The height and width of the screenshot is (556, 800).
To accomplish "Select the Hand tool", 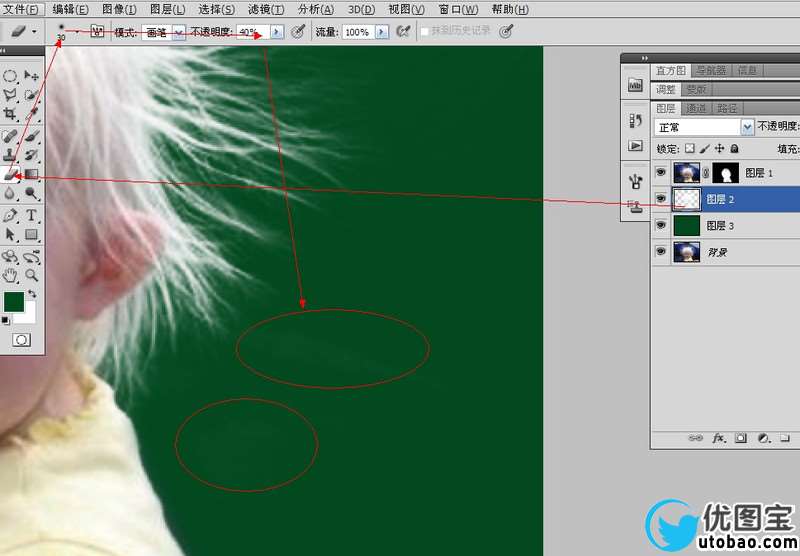I will [10, 276].
